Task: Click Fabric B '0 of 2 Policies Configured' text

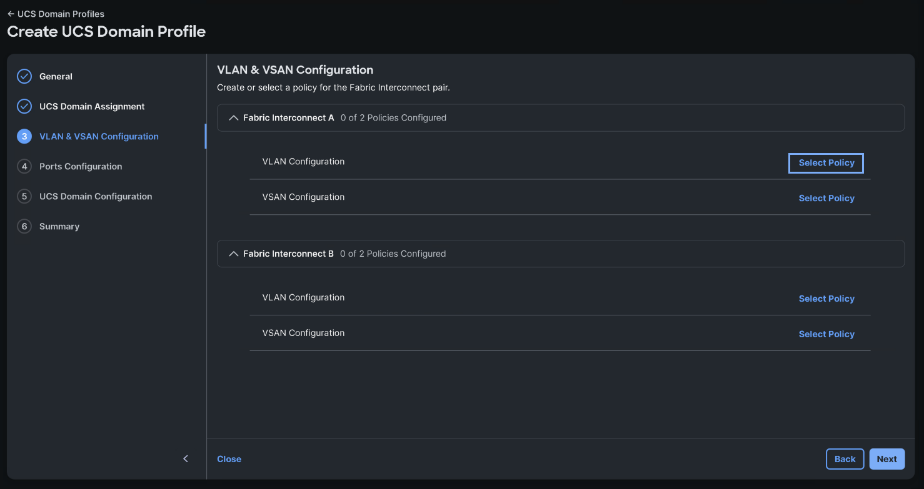Action: click(x=393, y=254)
